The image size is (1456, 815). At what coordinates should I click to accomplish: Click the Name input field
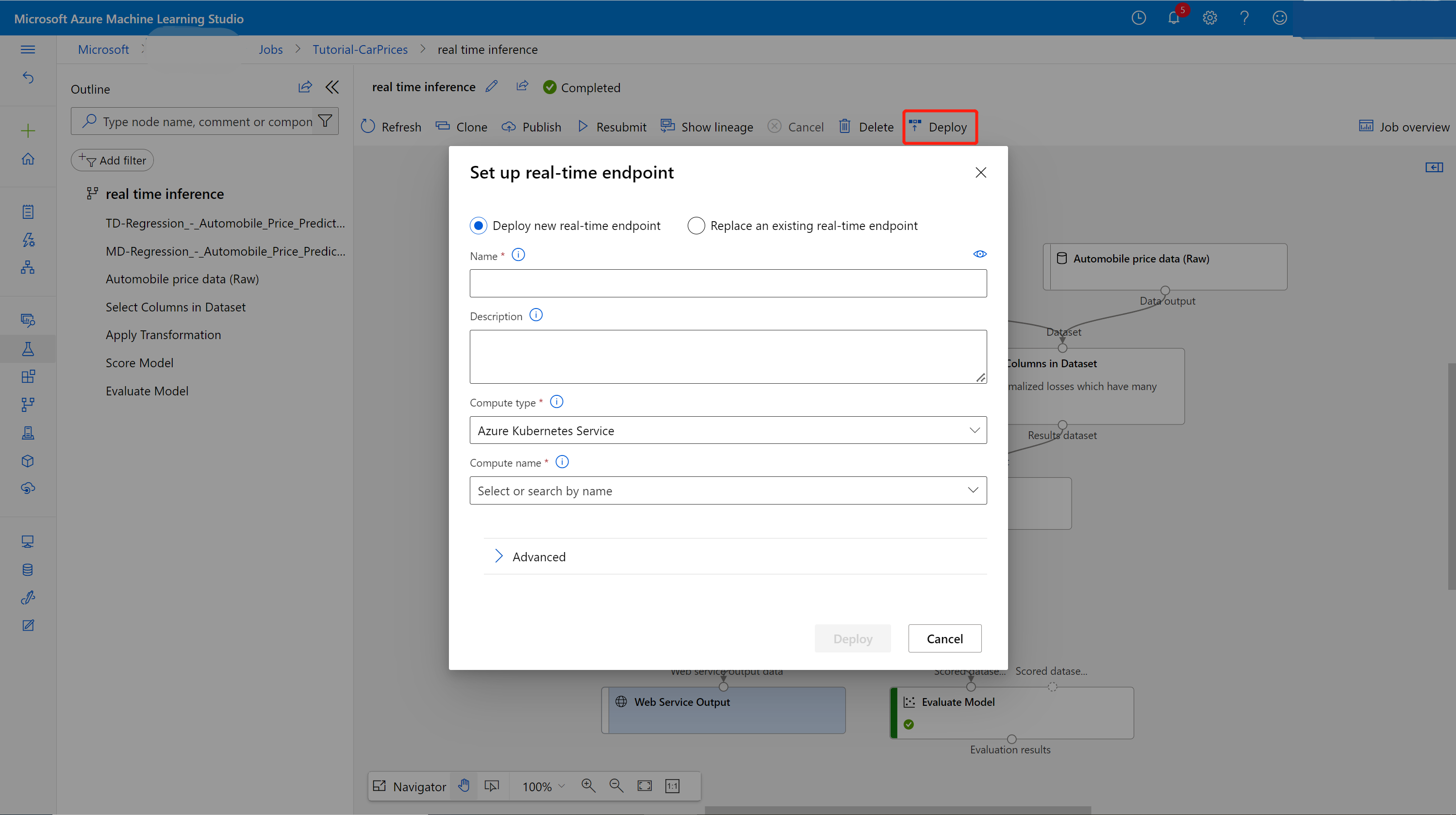coord(728,282)
